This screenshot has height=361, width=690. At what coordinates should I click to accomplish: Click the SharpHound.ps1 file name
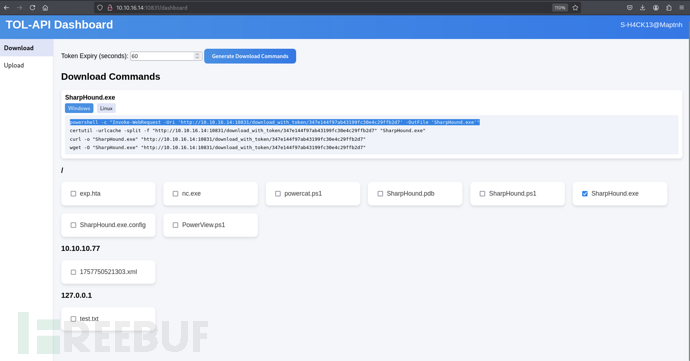tap(513, 194)
